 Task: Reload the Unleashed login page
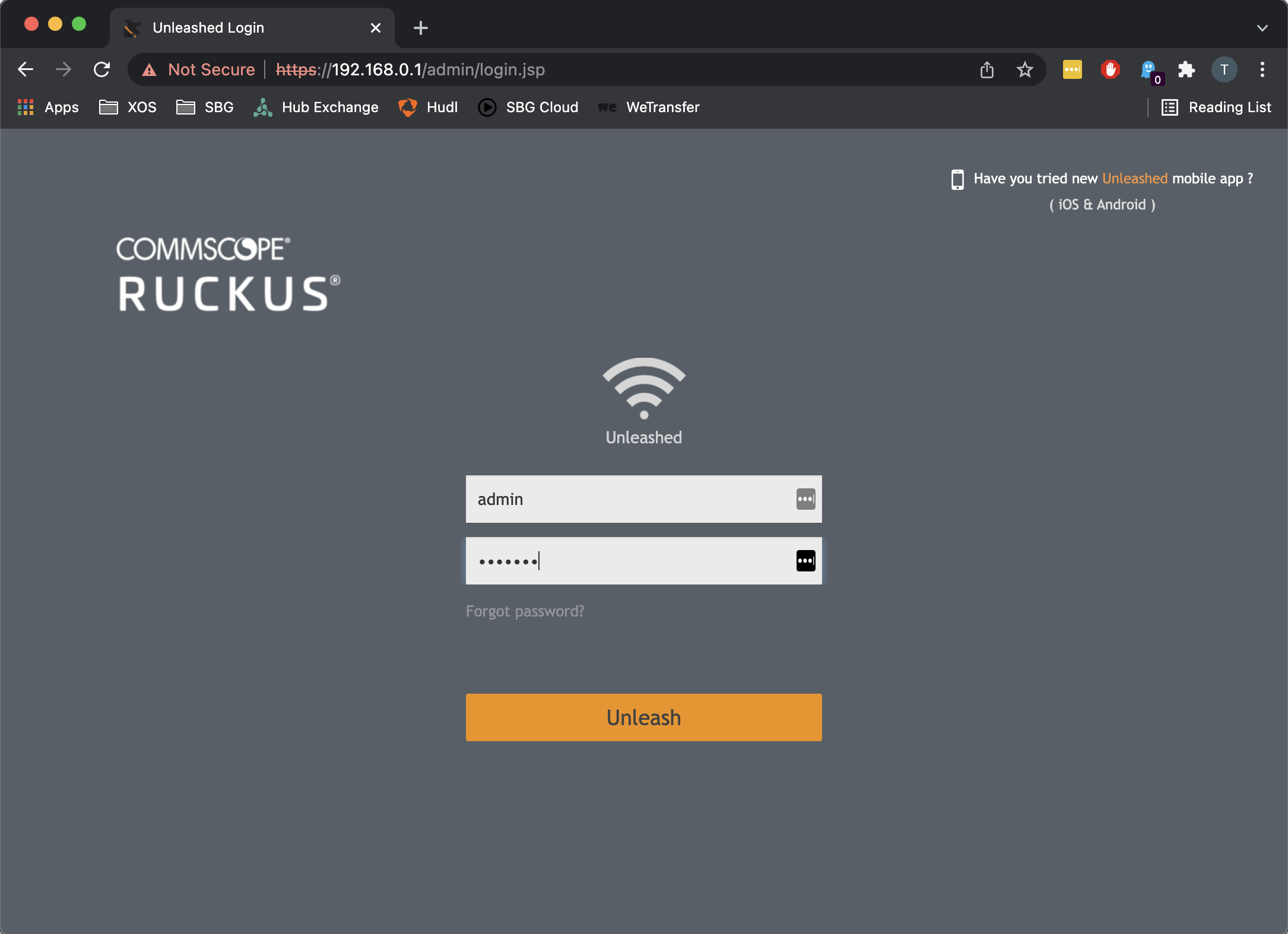[x=102, y=69]
